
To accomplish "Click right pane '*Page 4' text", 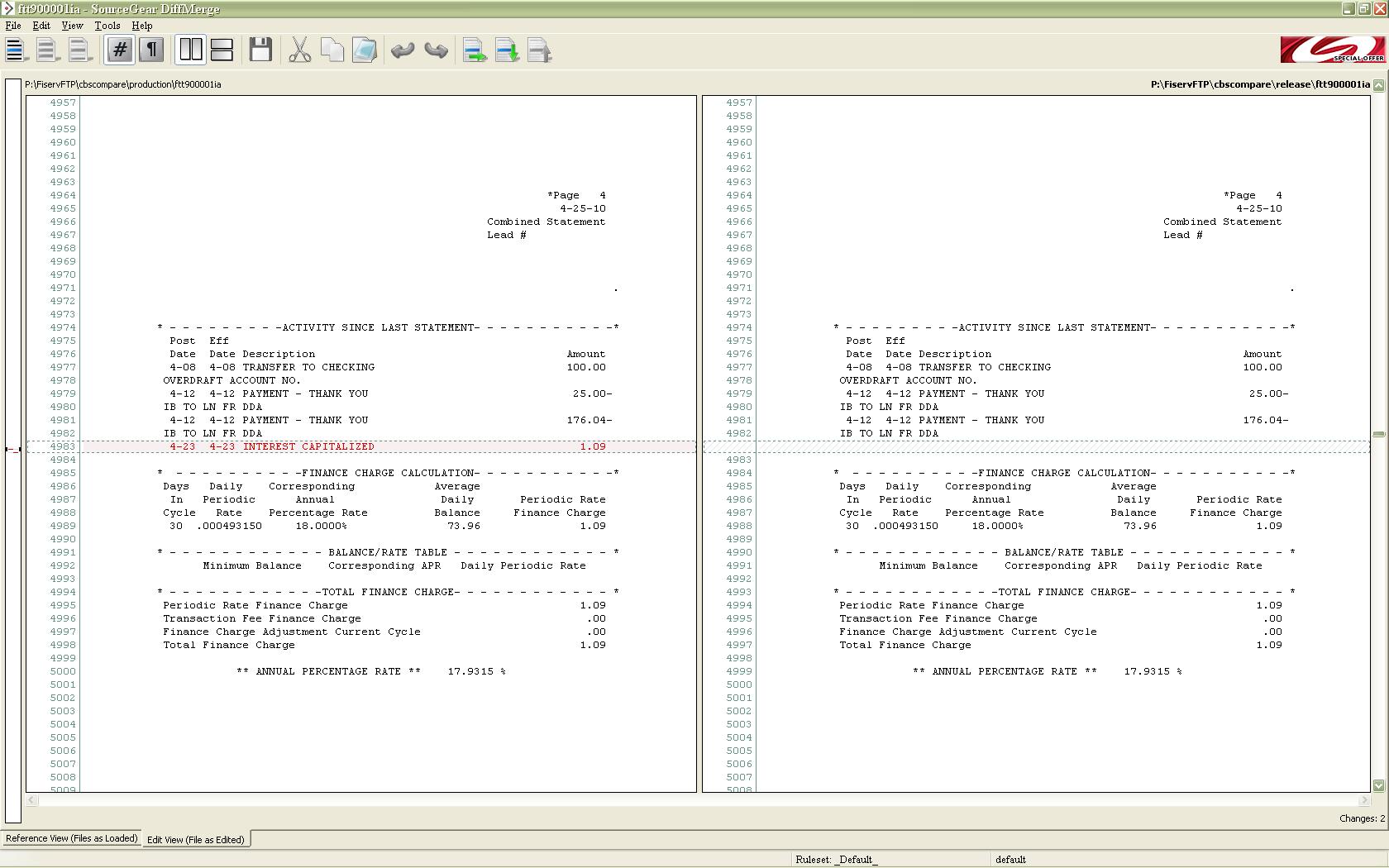I will (x=1253, y=195).
